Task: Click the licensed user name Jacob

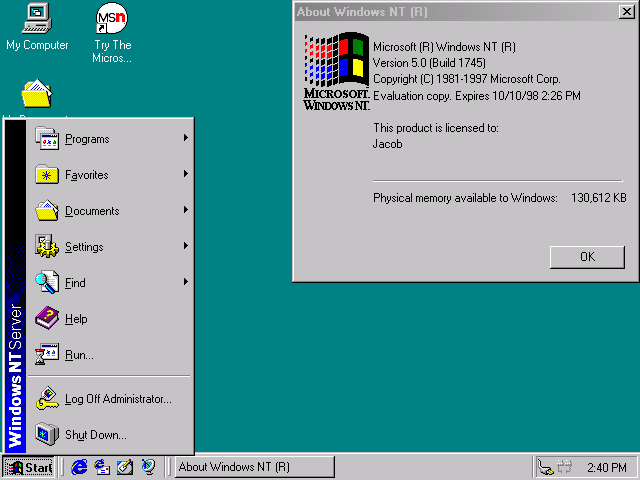Action: (387, 144)
